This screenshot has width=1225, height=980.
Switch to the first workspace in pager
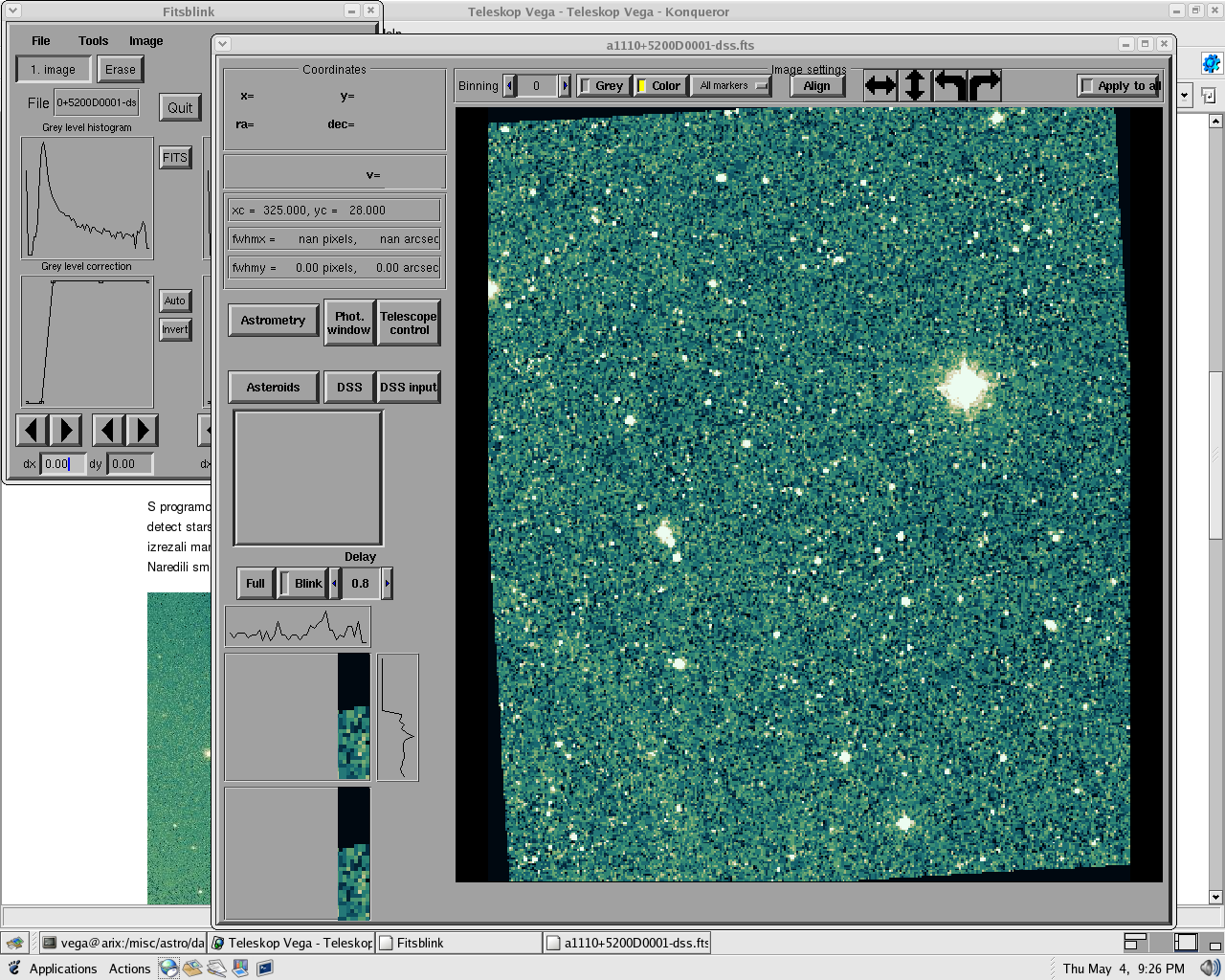1135,942
